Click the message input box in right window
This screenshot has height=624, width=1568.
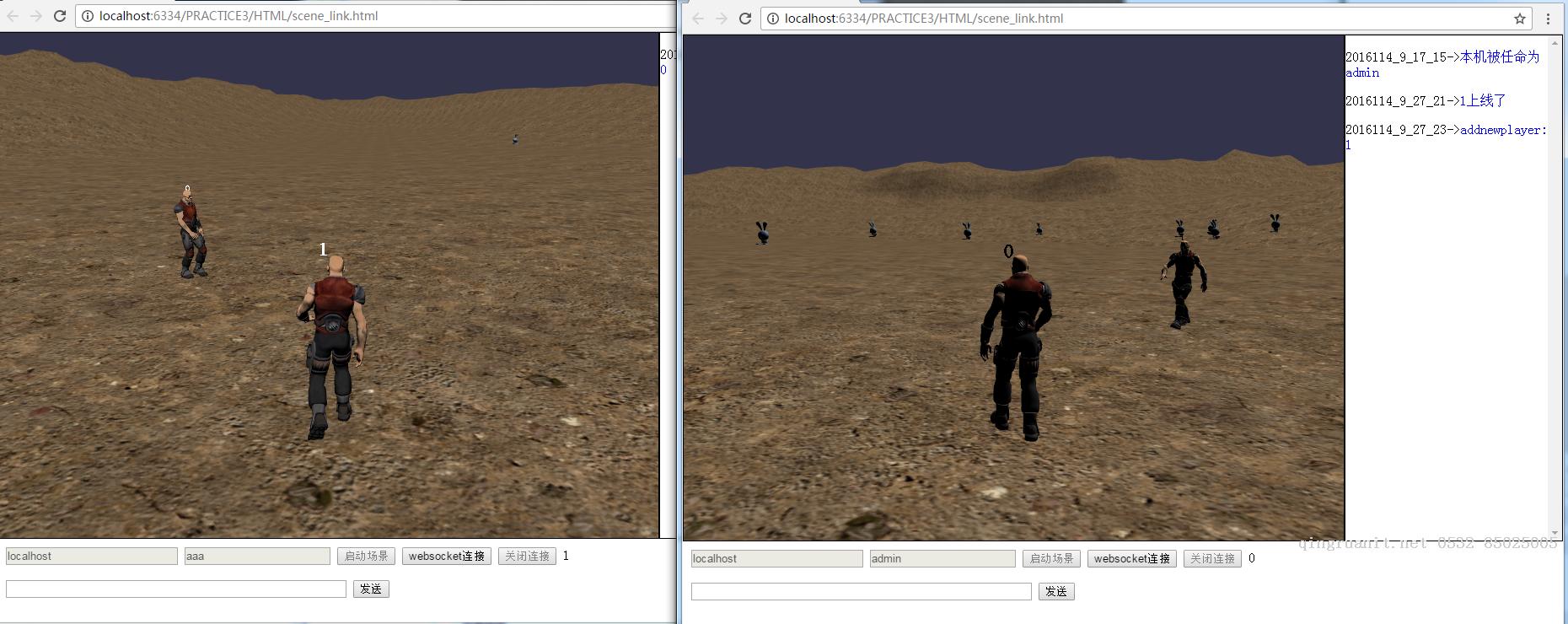pos(862,591)
